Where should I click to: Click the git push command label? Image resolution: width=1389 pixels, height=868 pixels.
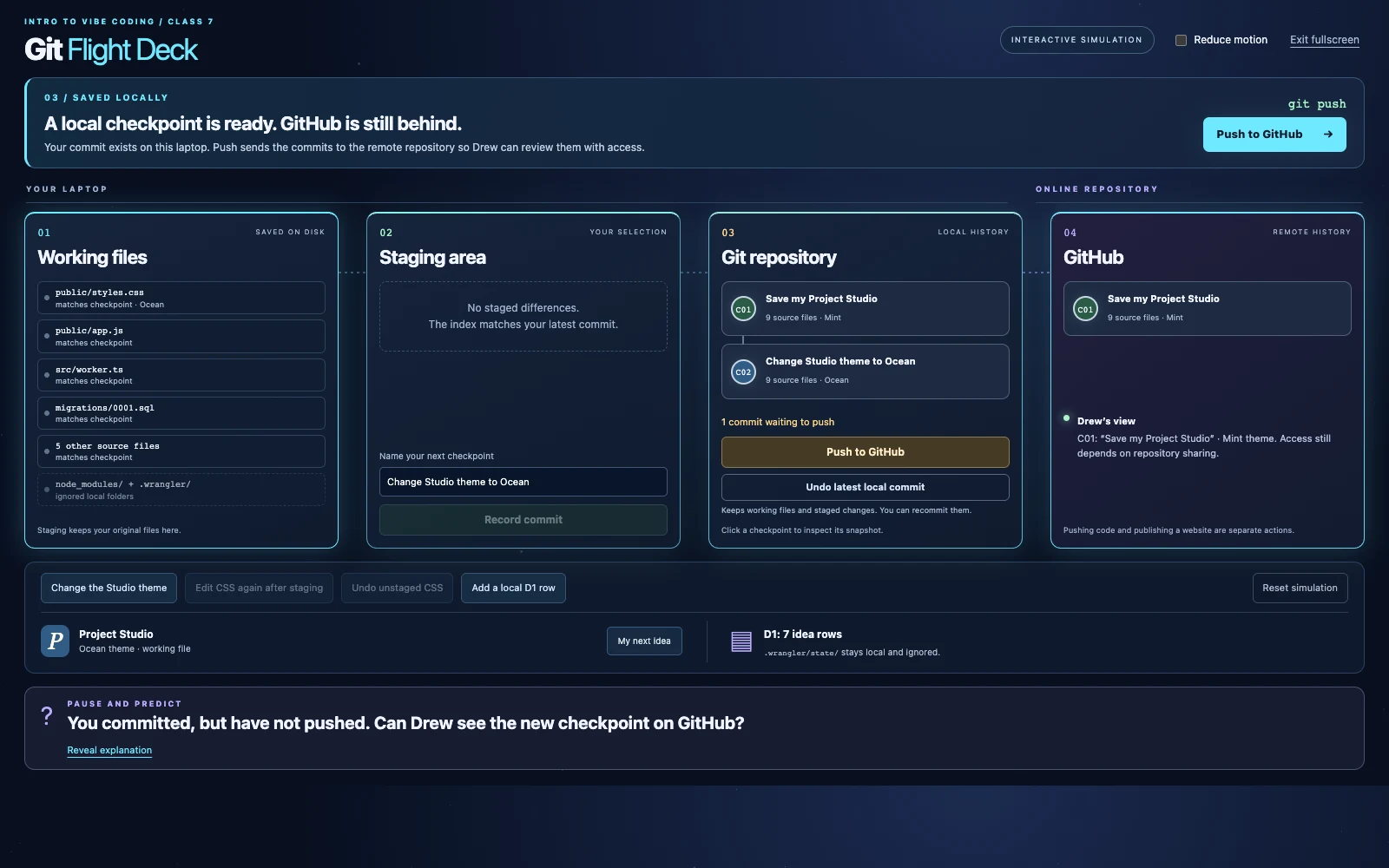(x=1317, y=104)
